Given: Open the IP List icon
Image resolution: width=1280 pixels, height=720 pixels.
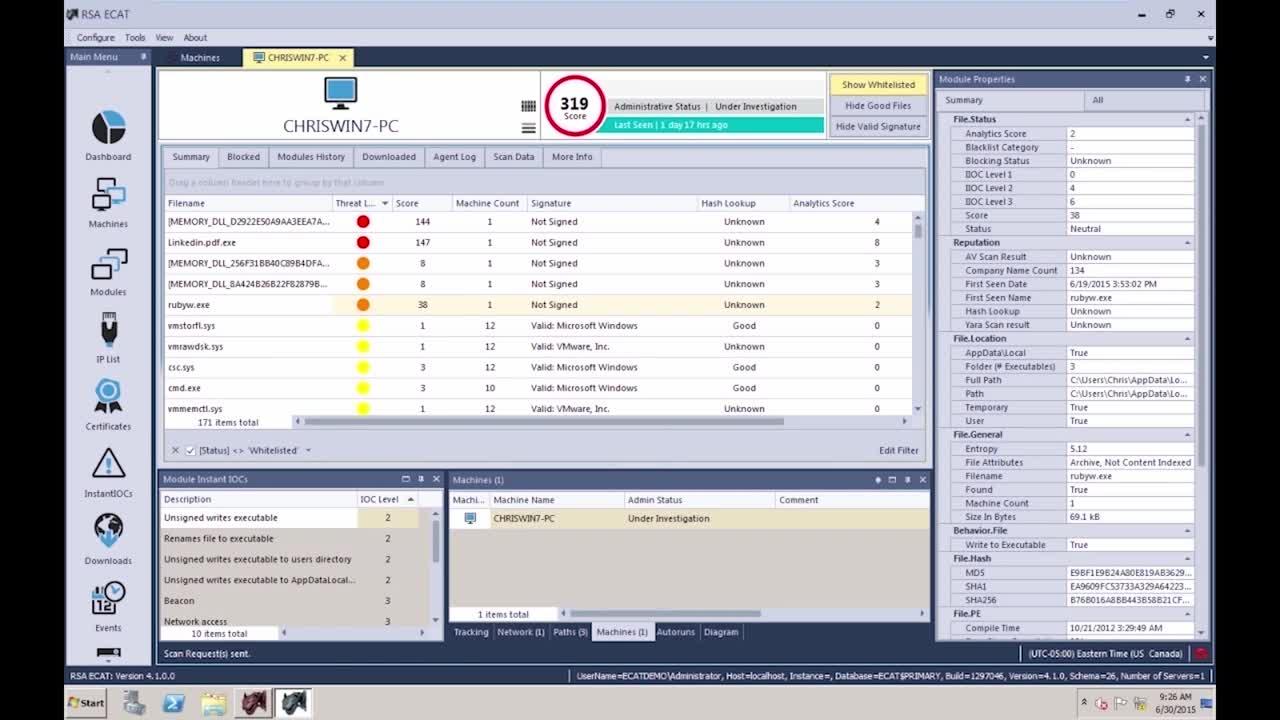Looking at the screenshot, I should 108,330.
